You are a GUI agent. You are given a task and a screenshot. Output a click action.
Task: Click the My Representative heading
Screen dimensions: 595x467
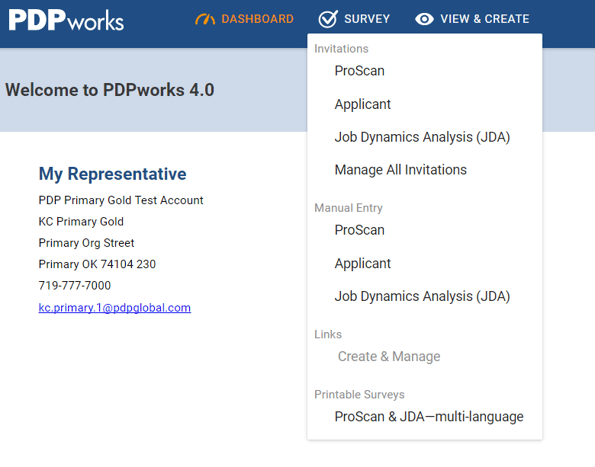tap(112, 174)
